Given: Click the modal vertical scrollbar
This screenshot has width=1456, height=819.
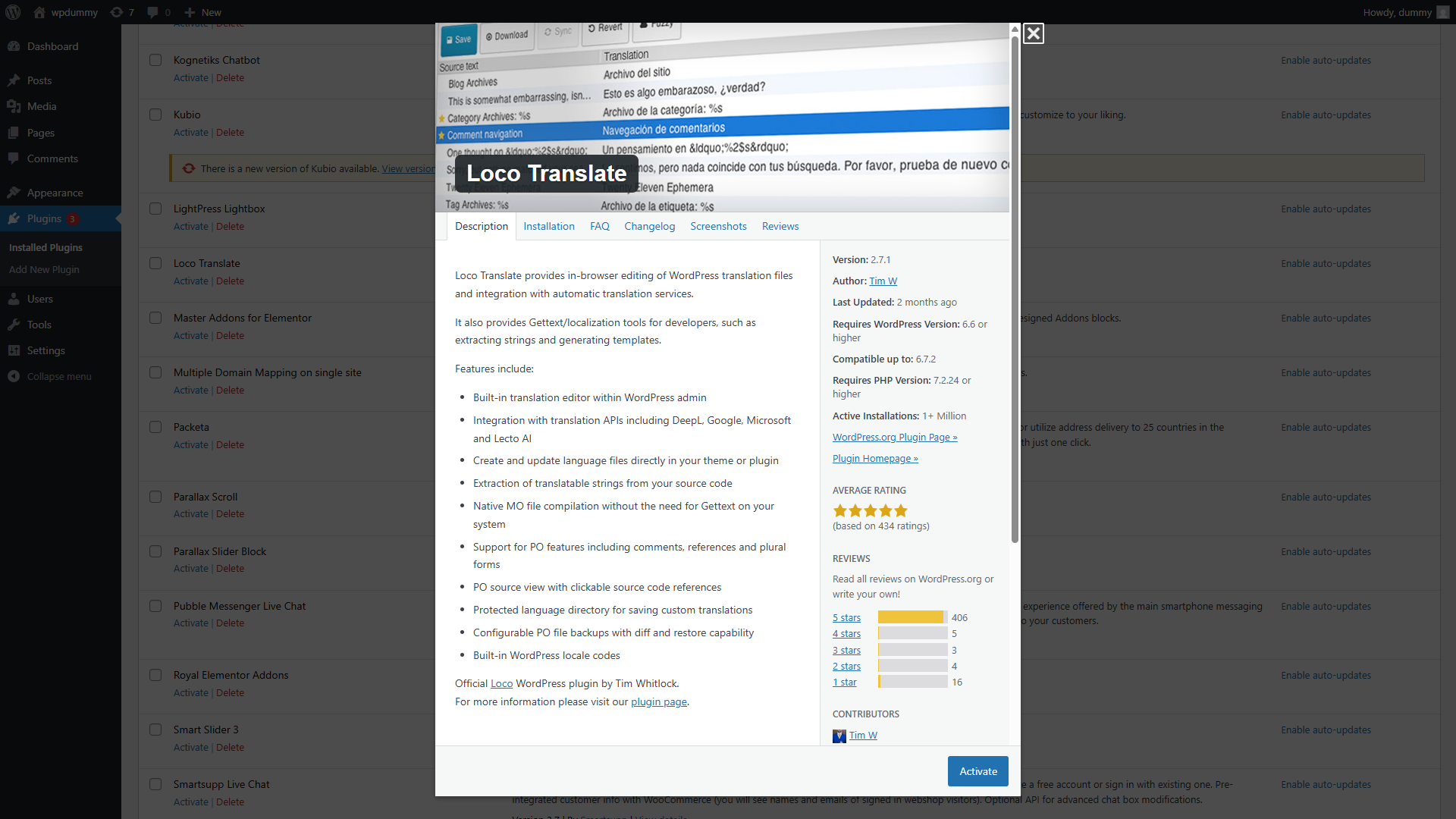Looking at the screenshot, I should tap(1015, 288).
